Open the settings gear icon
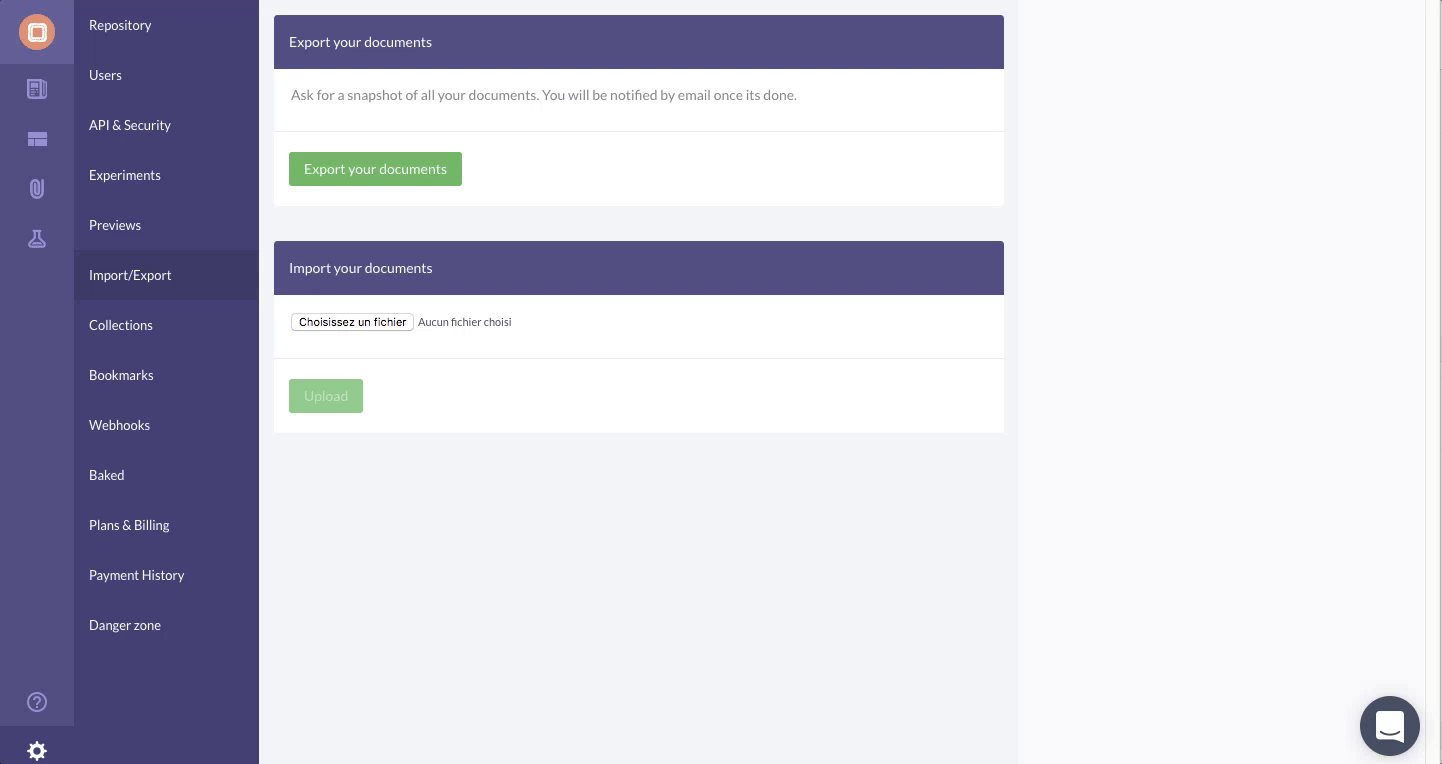 coord(37,751)
